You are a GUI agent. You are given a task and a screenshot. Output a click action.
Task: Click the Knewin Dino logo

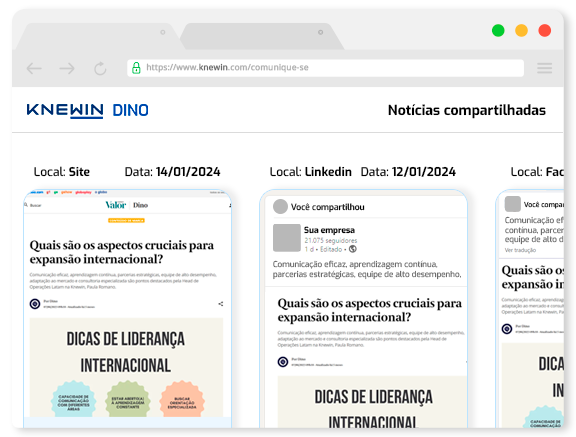pos(88,110)
